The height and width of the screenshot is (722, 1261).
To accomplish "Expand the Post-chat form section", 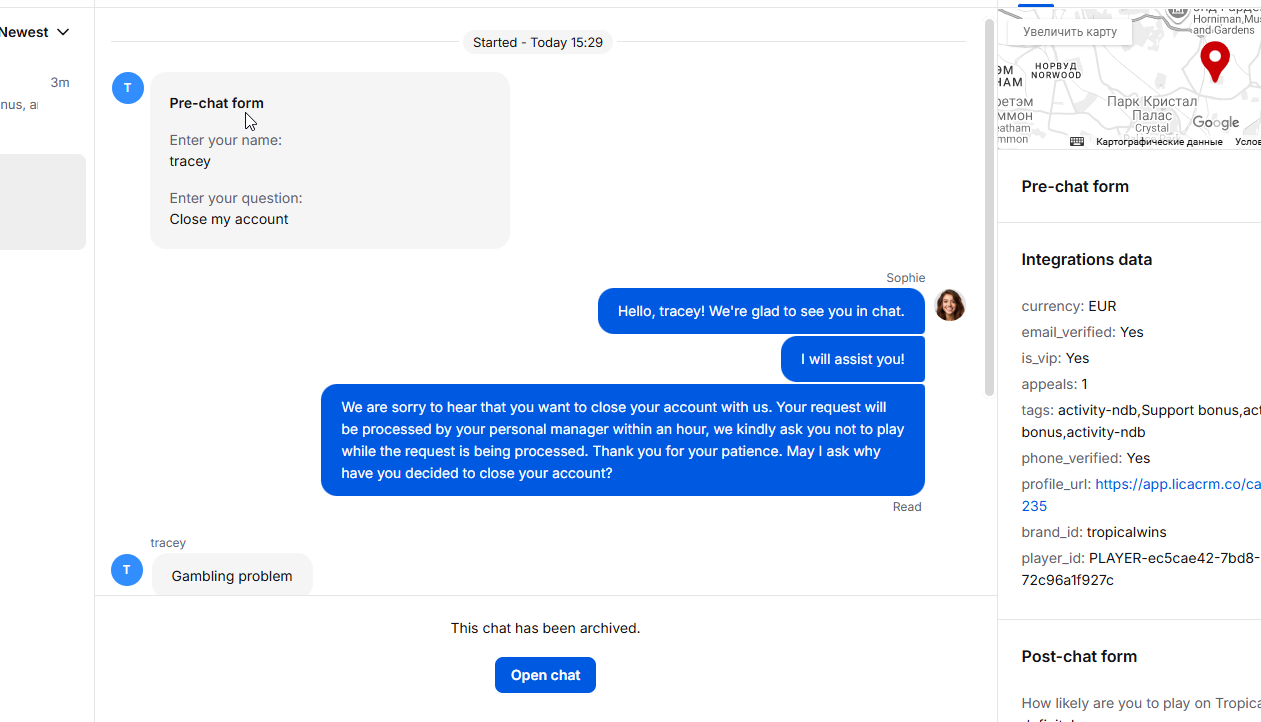I will click(1079, 657).
